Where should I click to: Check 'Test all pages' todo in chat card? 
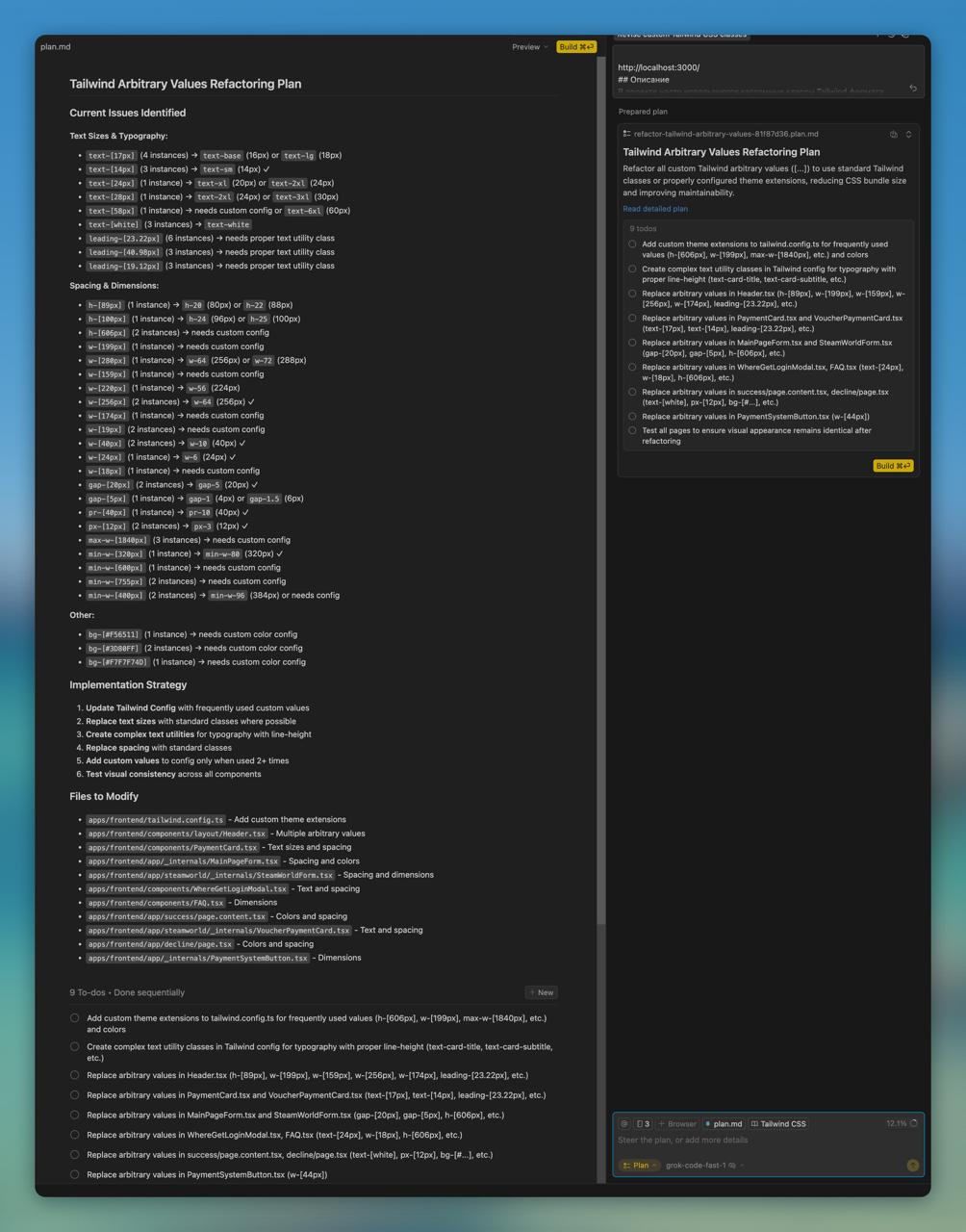pos(632,430)
